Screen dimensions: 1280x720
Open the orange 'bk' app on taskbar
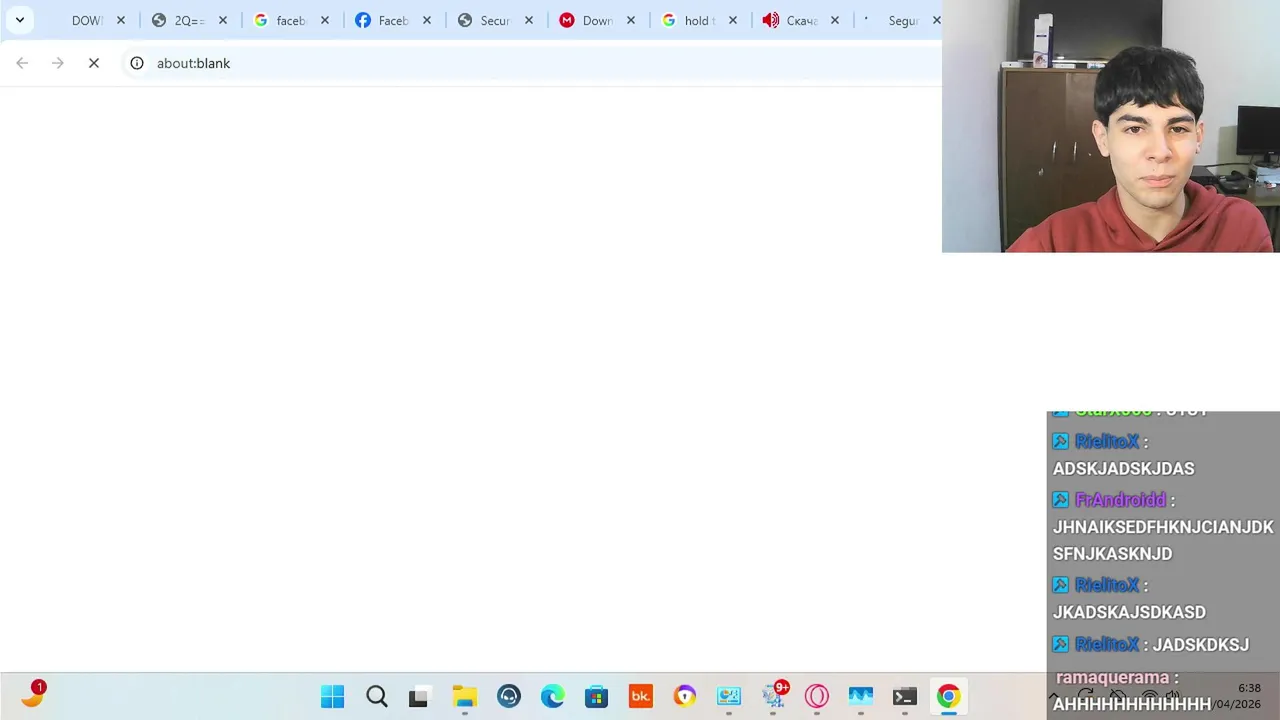pos(641,696)
